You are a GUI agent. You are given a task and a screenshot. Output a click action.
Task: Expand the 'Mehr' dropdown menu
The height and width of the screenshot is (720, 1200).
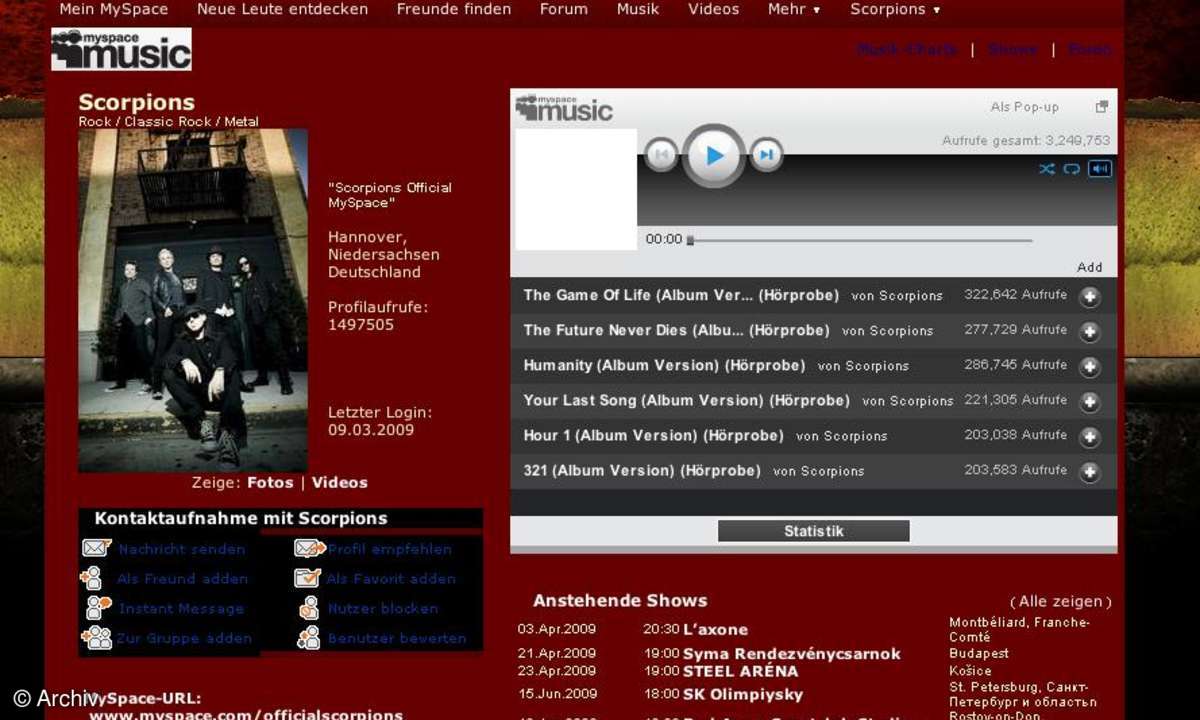(794, 9)
